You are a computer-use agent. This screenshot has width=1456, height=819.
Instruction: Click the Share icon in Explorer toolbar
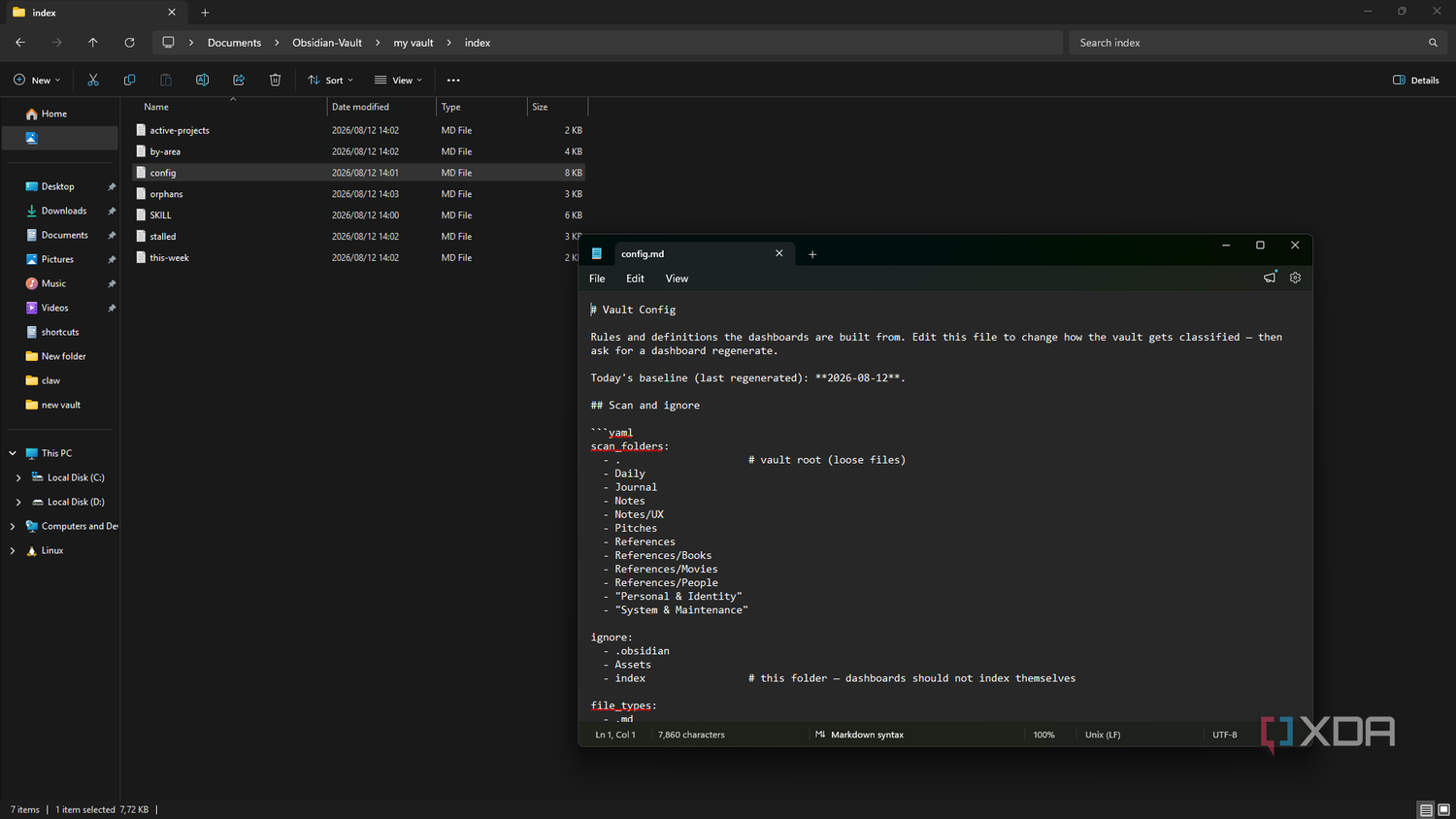[x=239, y=80]
